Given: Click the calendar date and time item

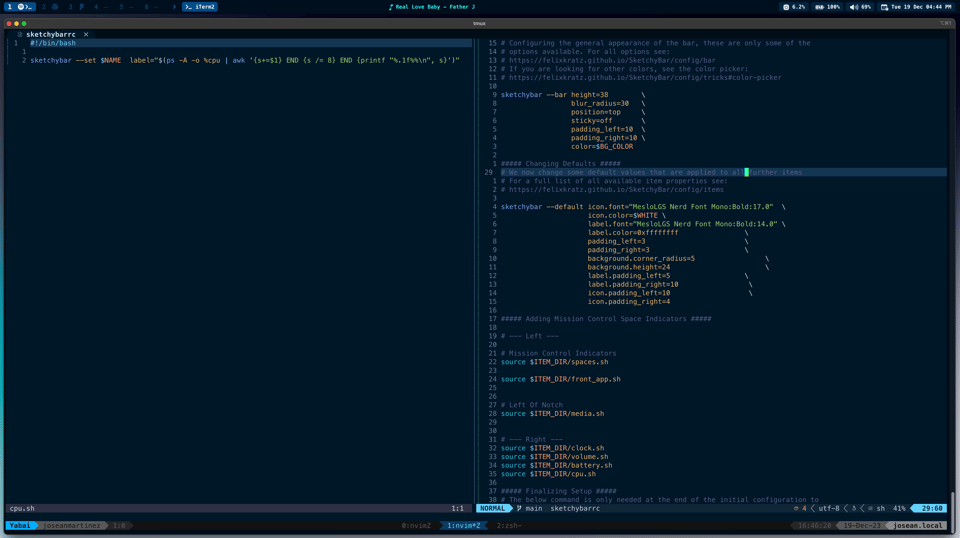Looking at the screenshot, I should pos(915,7).
